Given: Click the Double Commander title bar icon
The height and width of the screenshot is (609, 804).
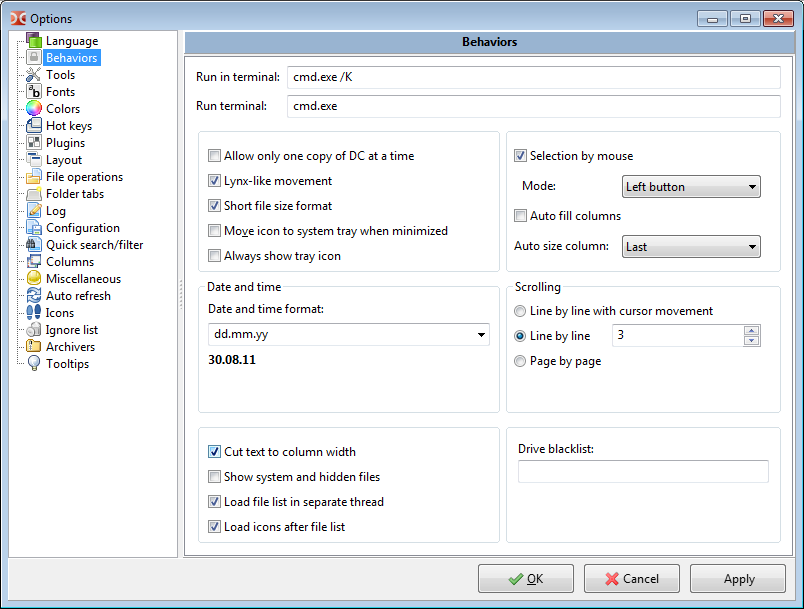Looking at the screenshot, I should [x=18, y=18].
